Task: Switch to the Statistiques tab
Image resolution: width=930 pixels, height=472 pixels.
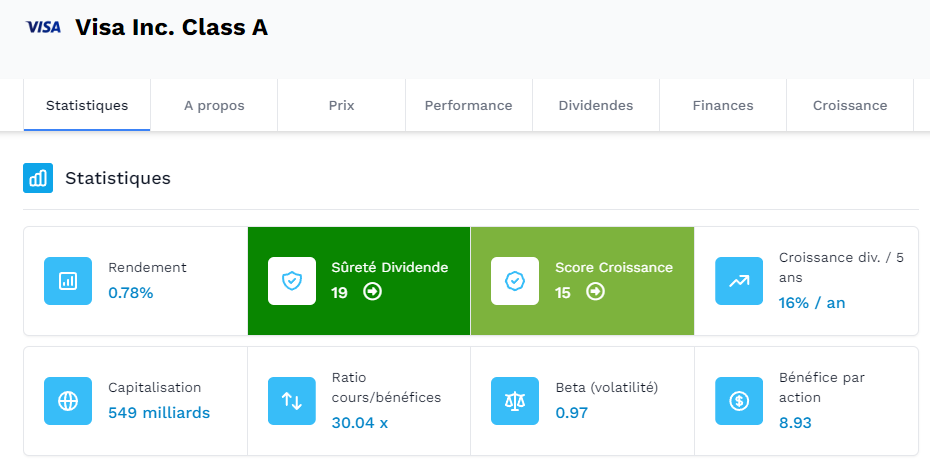Action: tap(87, 106)
